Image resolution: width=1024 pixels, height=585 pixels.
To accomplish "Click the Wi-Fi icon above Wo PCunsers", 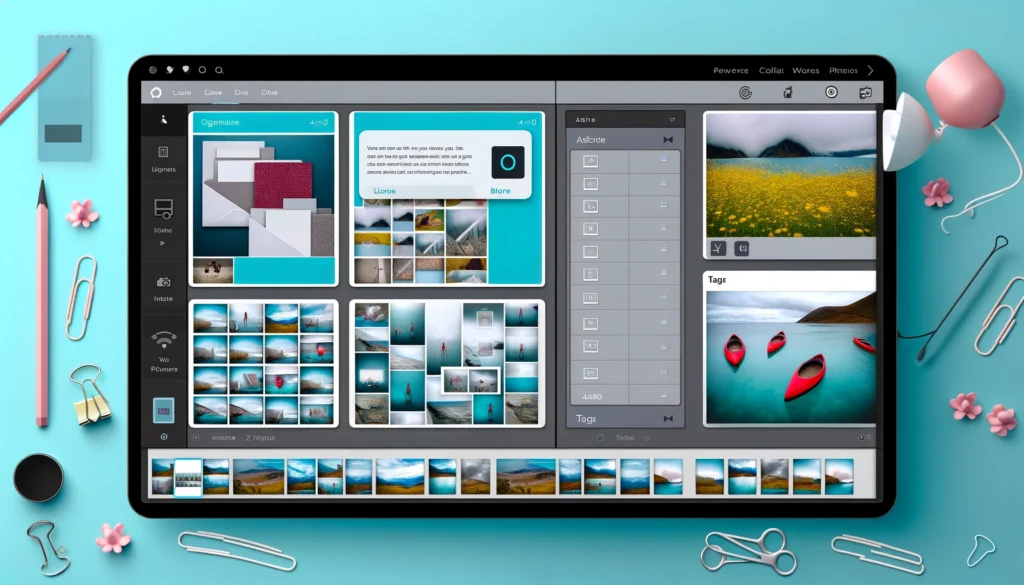I will point(163,340).
